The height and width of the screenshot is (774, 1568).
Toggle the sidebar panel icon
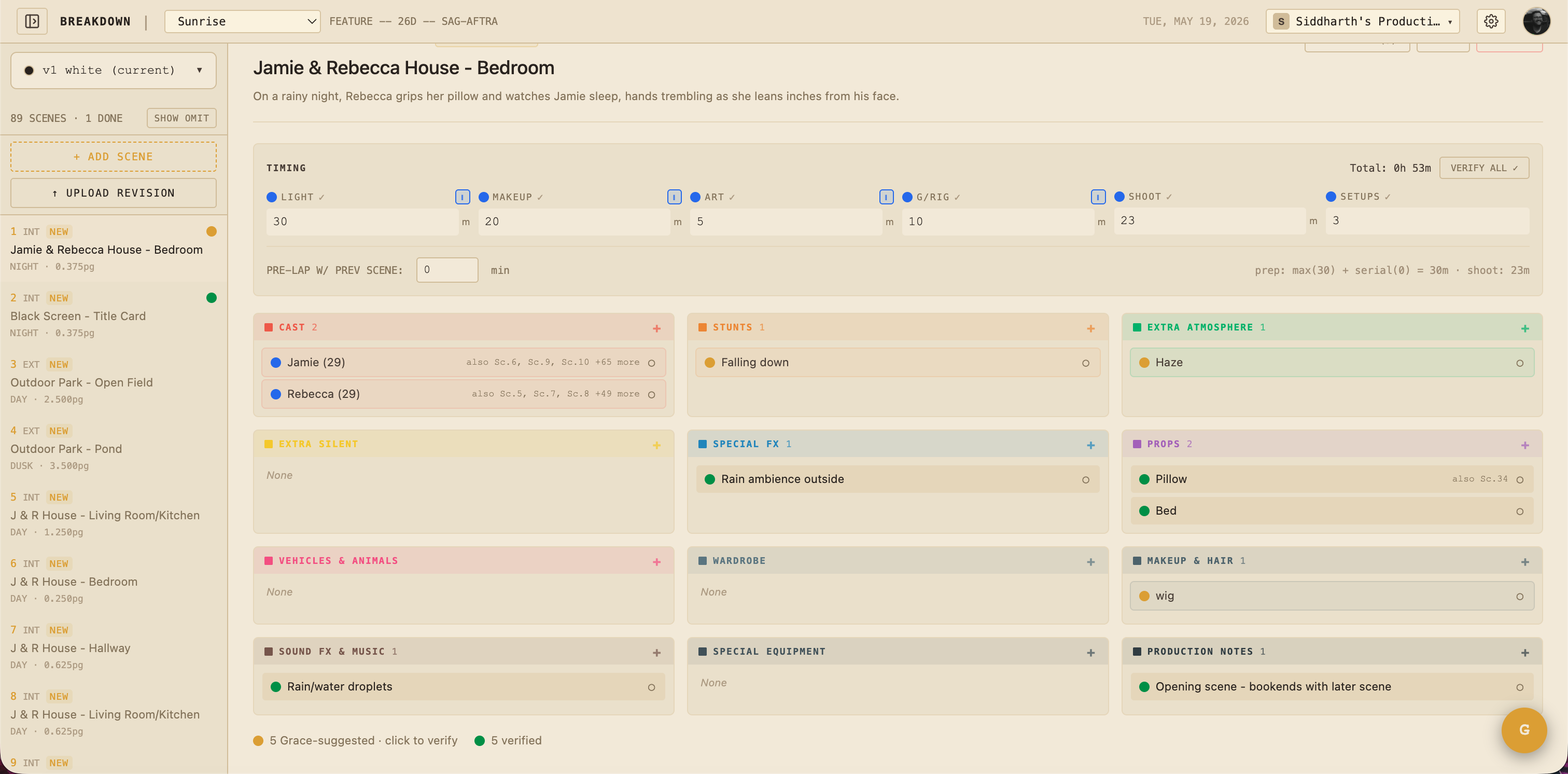pos(32,21)
